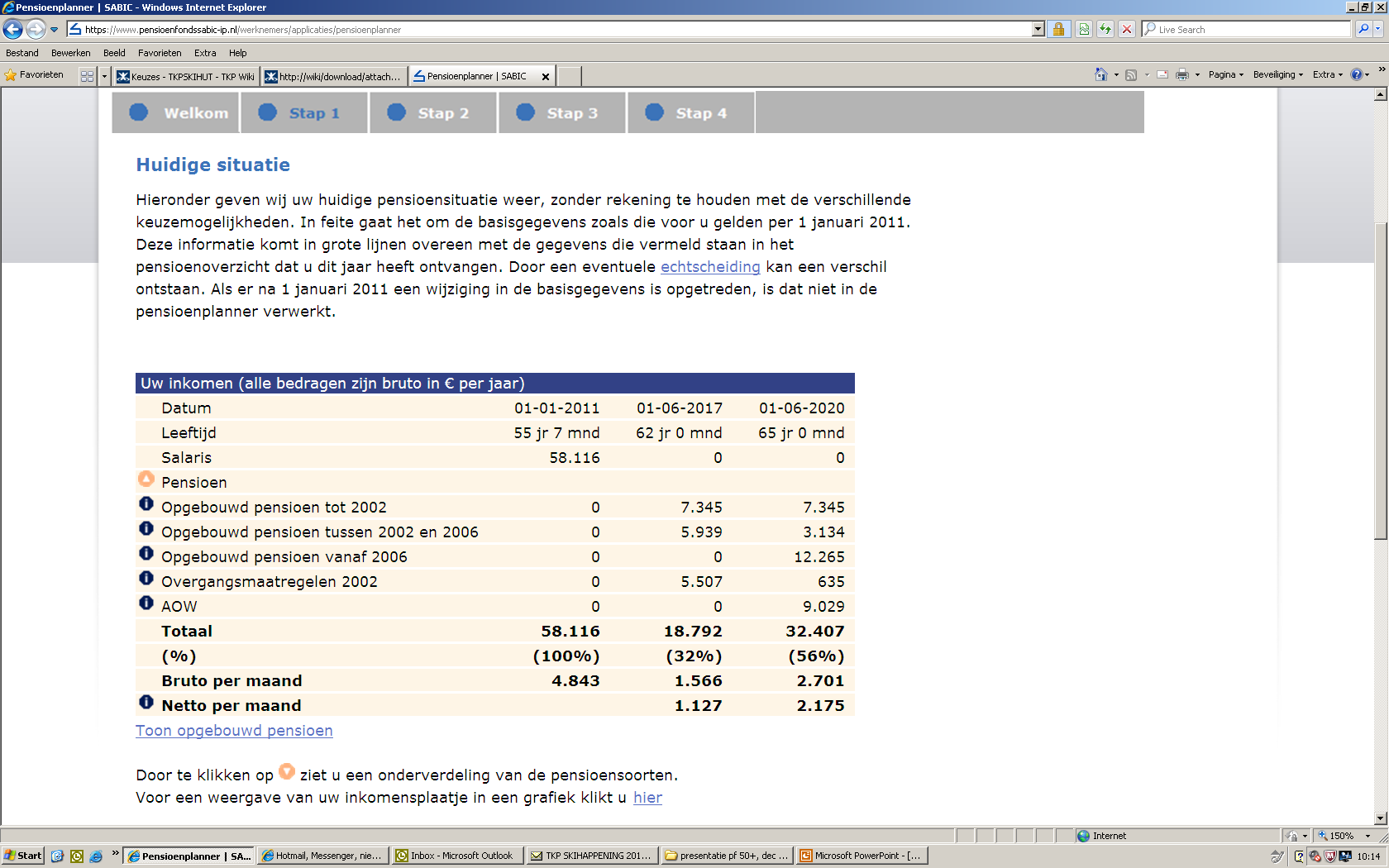
Task: Open Microsoft PowerPoint taskbar button
Action: tap(862, 856)
